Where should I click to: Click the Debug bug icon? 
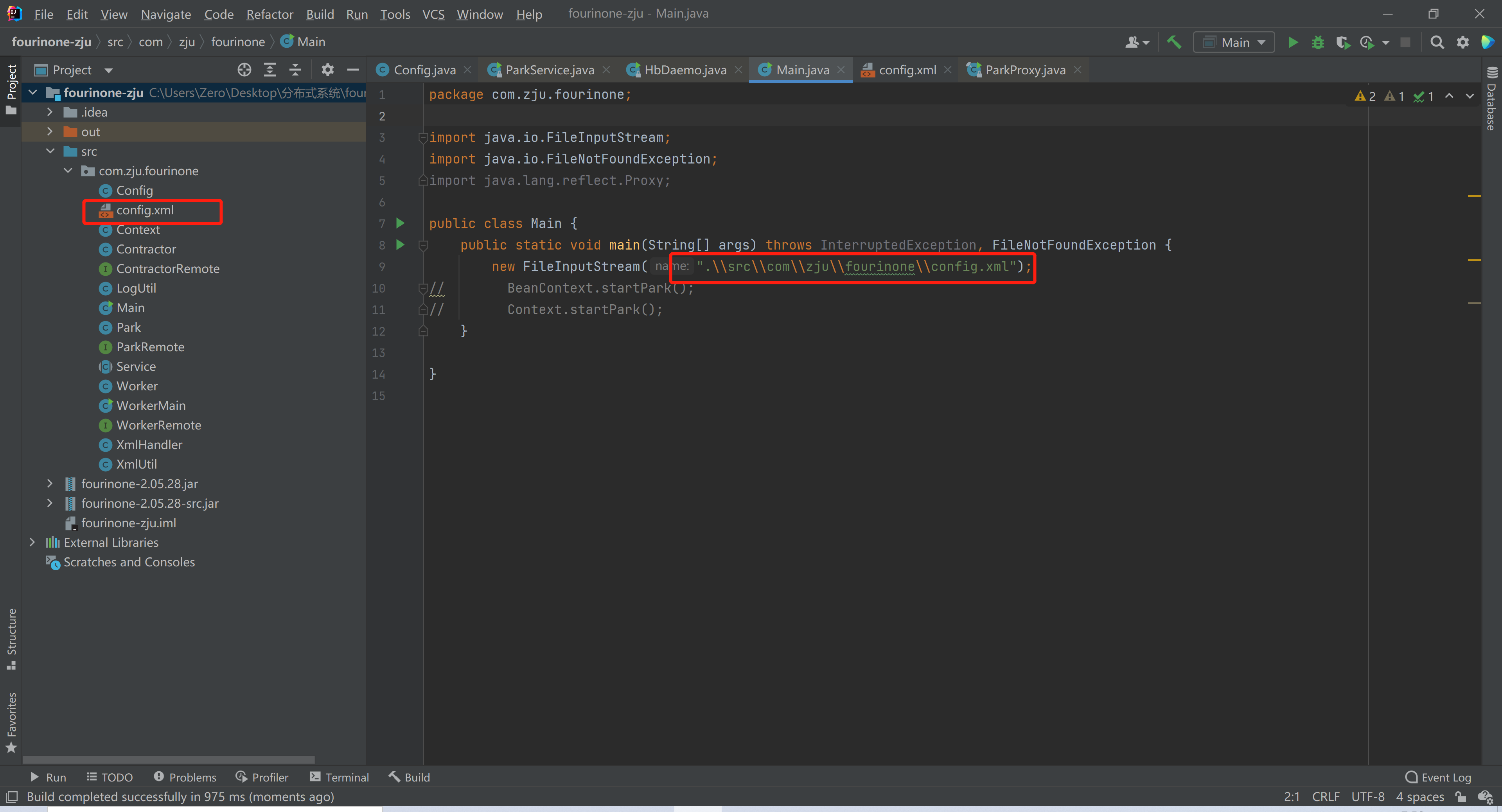(1318, 43)
